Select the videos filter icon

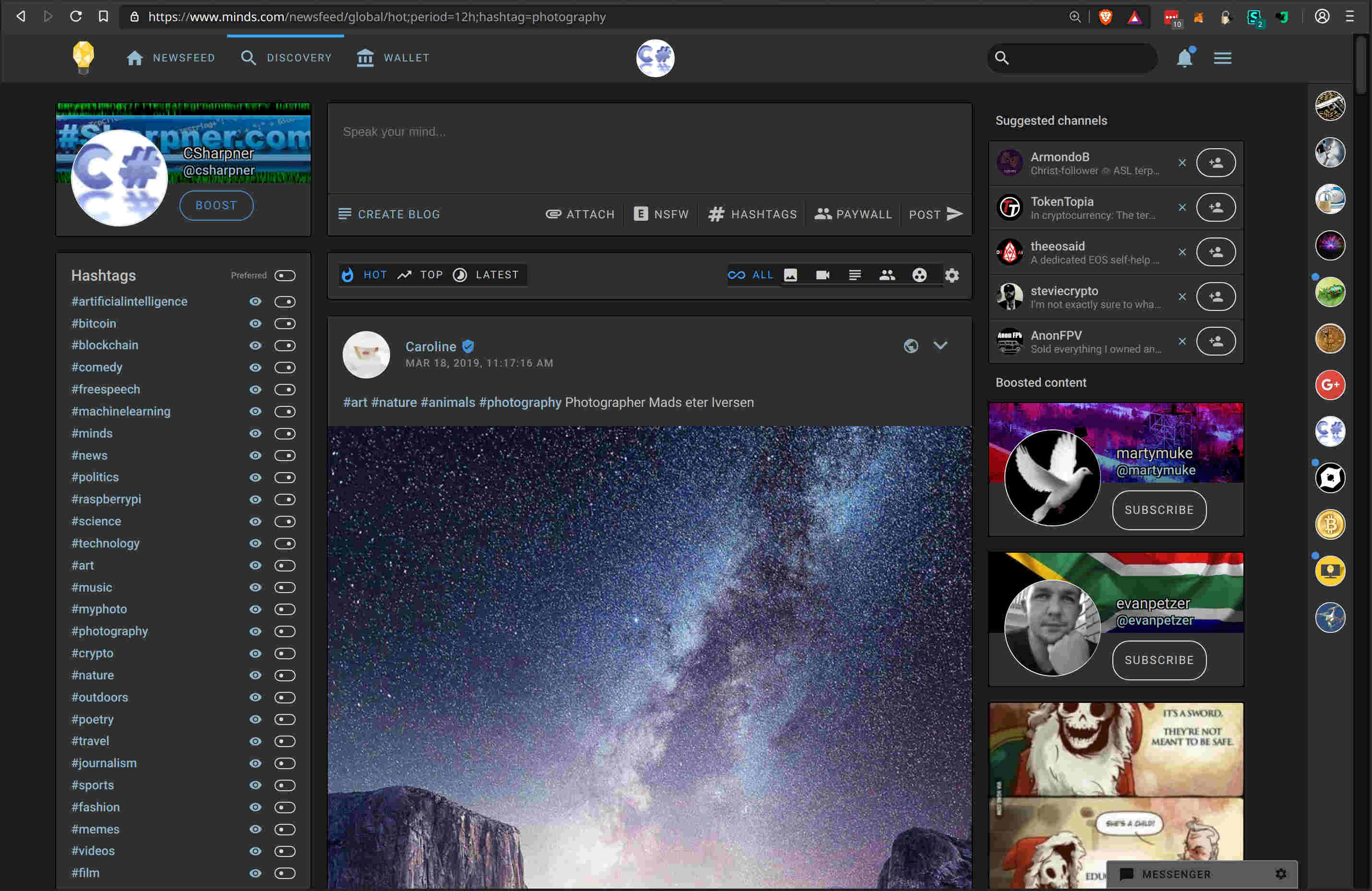coord(823,275)
